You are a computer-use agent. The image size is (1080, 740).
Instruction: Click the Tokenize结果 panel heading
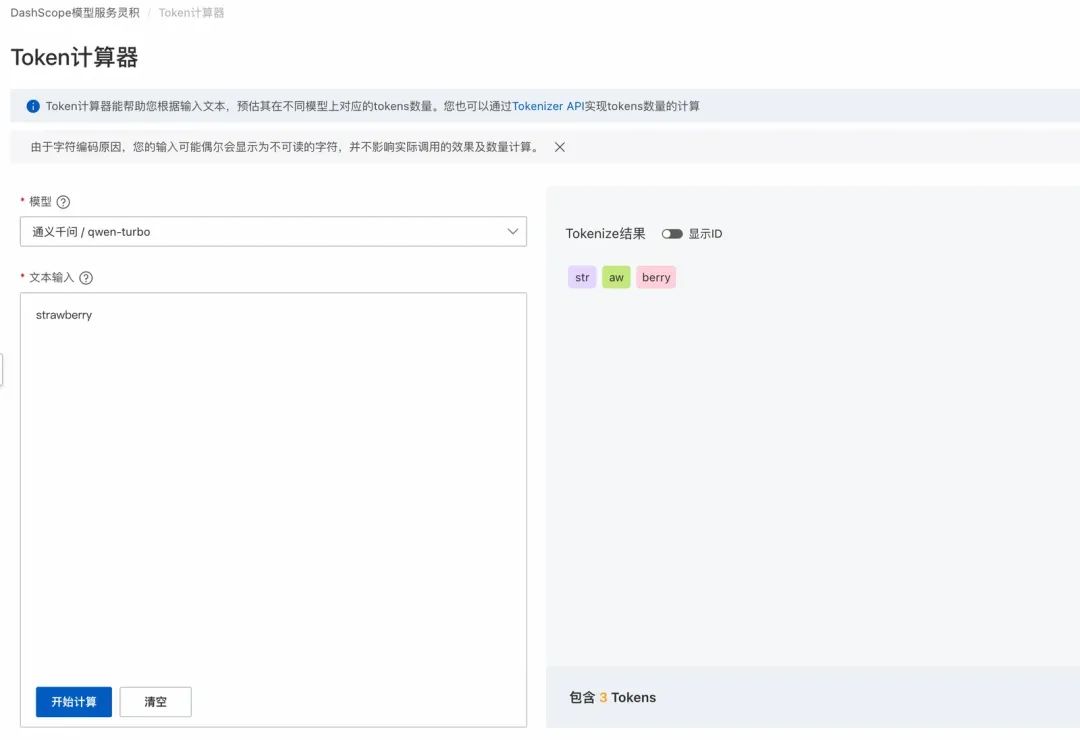pyautogui.click(x=605, y=233)
